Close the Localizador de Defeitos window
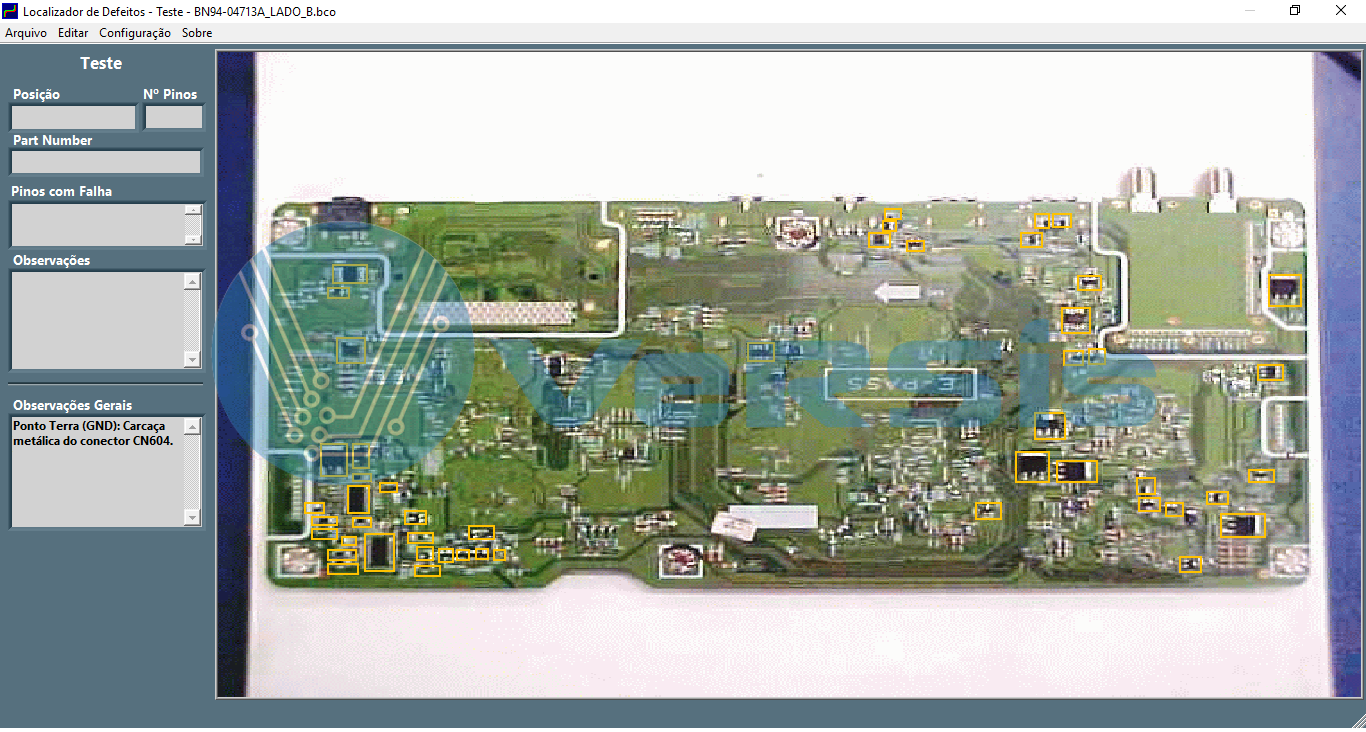The width and height of the screenshot is (1366, 732). coord(1341,10)
